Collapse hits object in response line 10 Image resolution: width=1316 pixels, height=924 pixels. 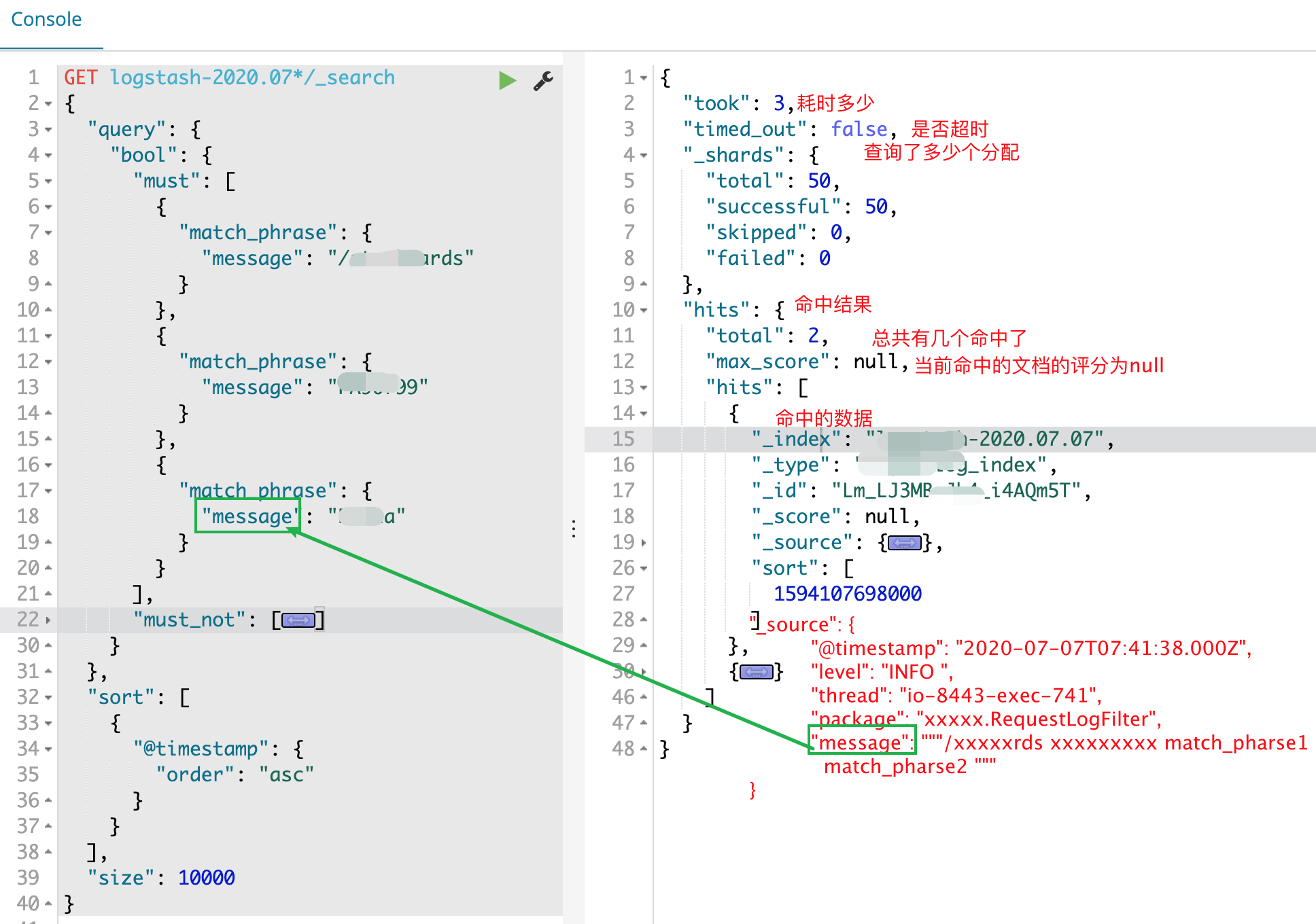[x=644, y=310]
